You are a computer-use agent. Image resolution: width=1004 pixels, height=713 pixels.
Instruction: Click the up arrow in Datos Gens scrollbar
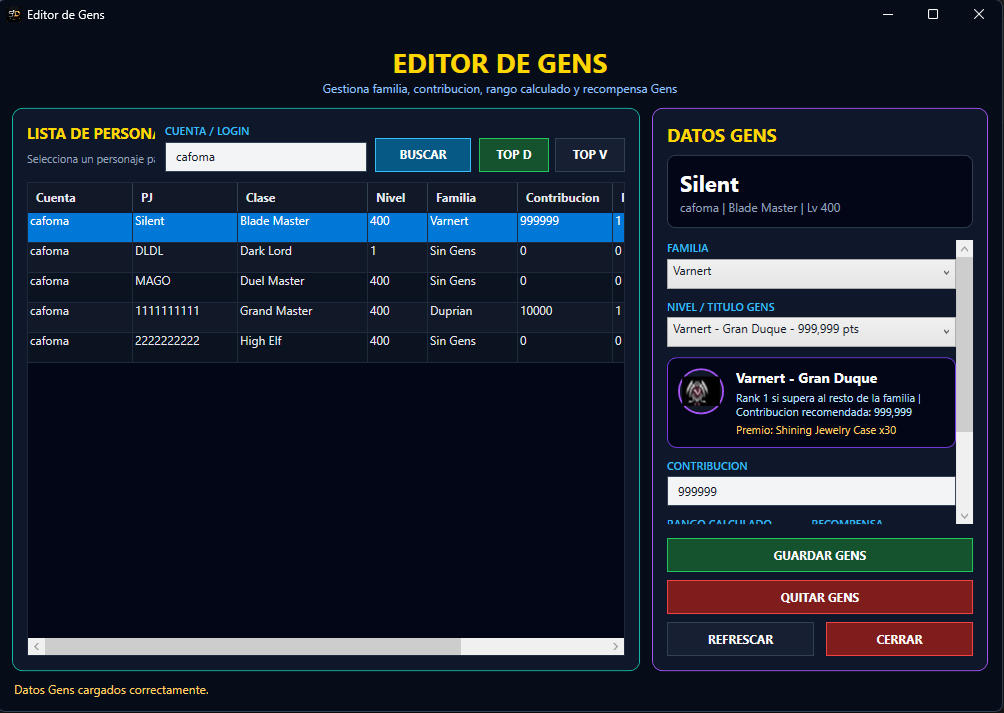(964, 249)
